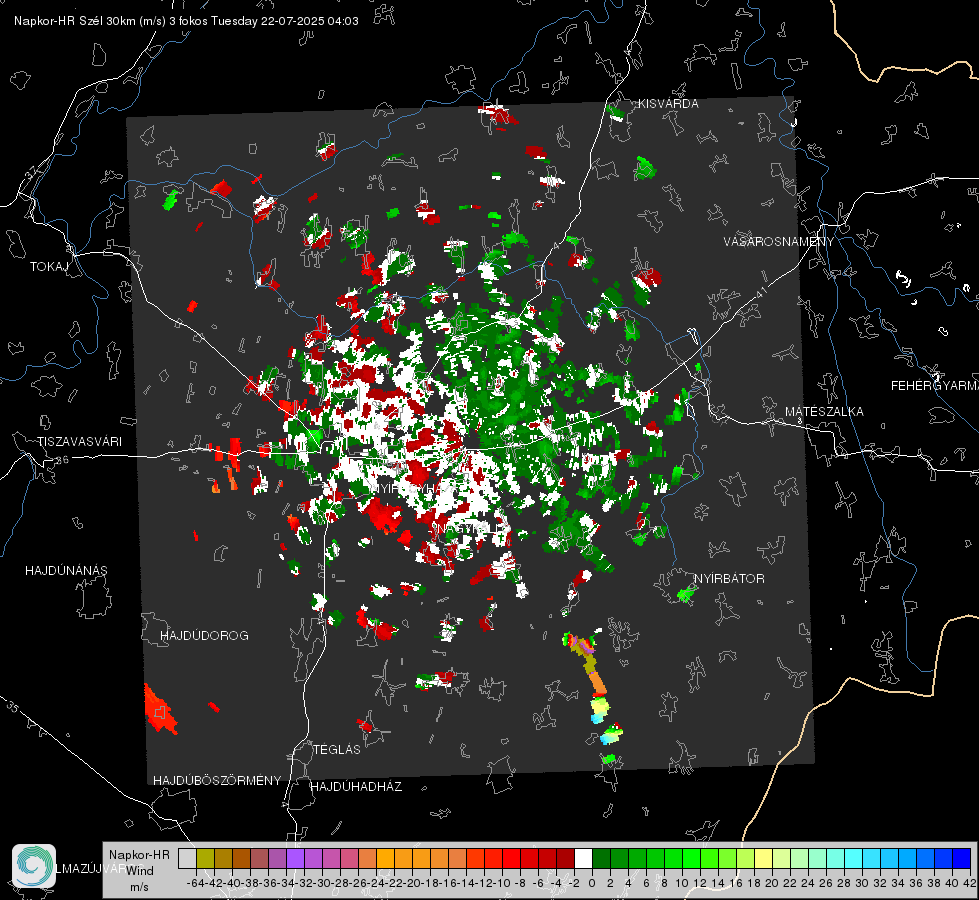The image size is (979, 900).
Task: Choose the light gray first legend swatch
Action: pos(187,858)
